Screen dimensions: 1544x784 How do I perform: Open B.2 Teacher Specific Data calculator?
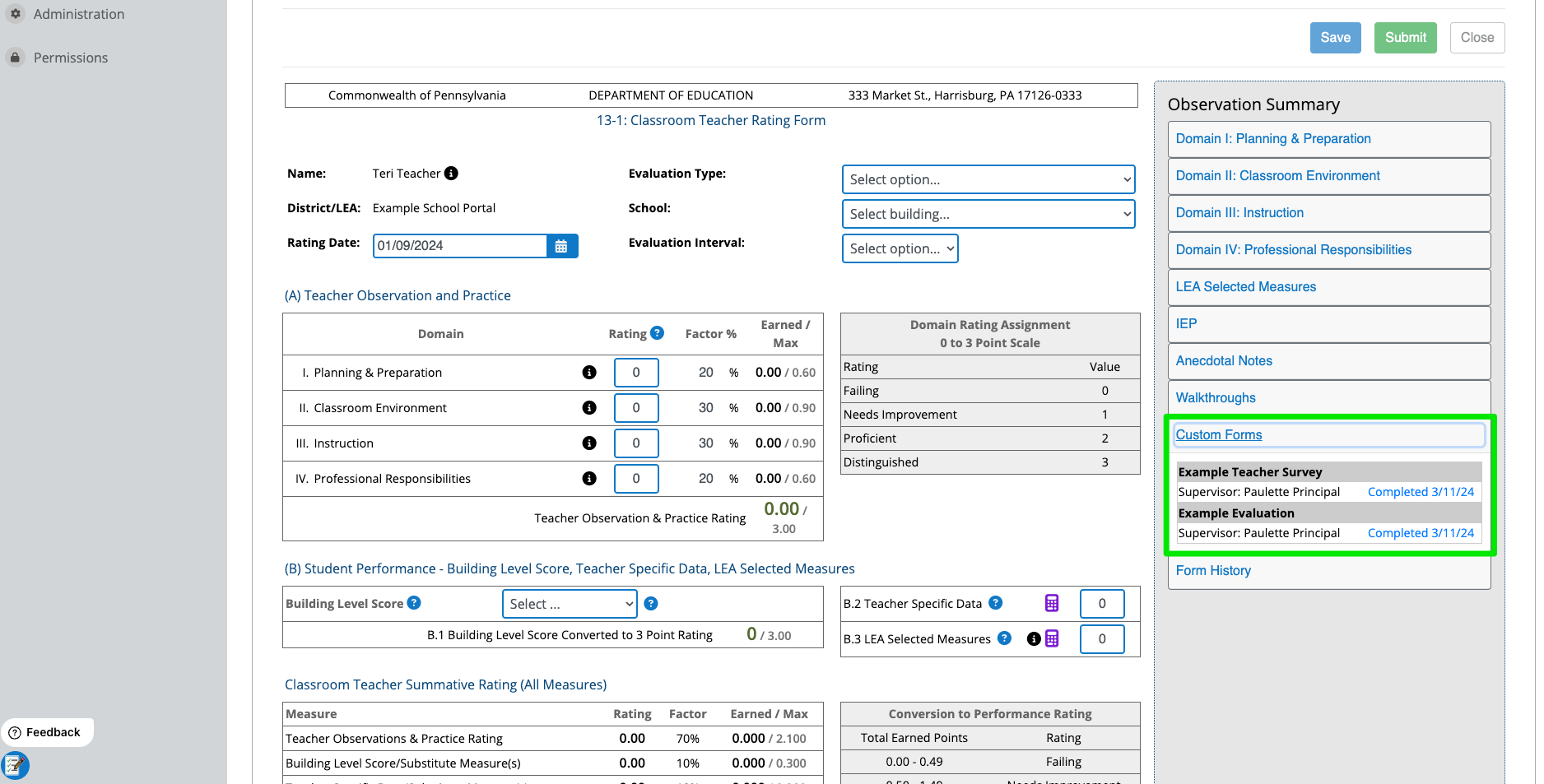tap(1052, 603)
